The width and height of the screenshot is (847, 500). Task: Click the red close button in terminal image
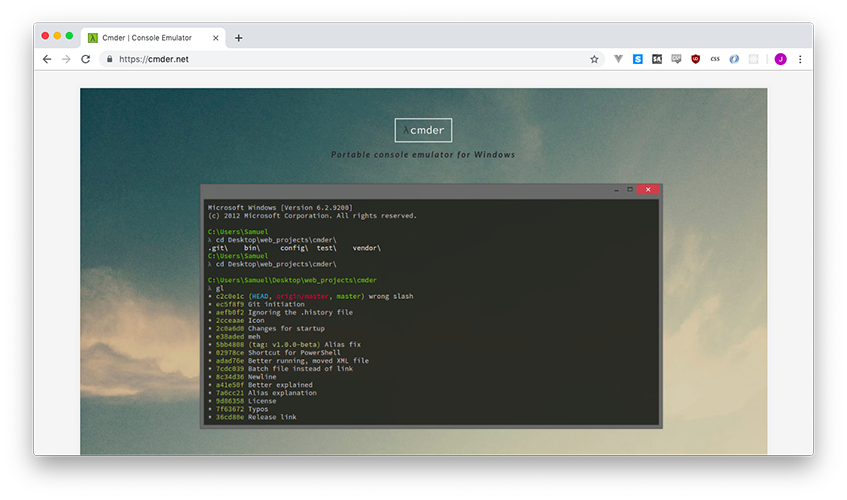pos(648,190)
